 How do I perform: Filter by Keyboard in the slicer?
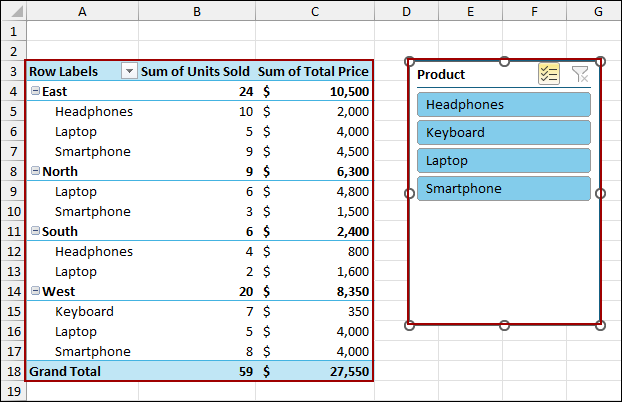click(x=503, y=133)
